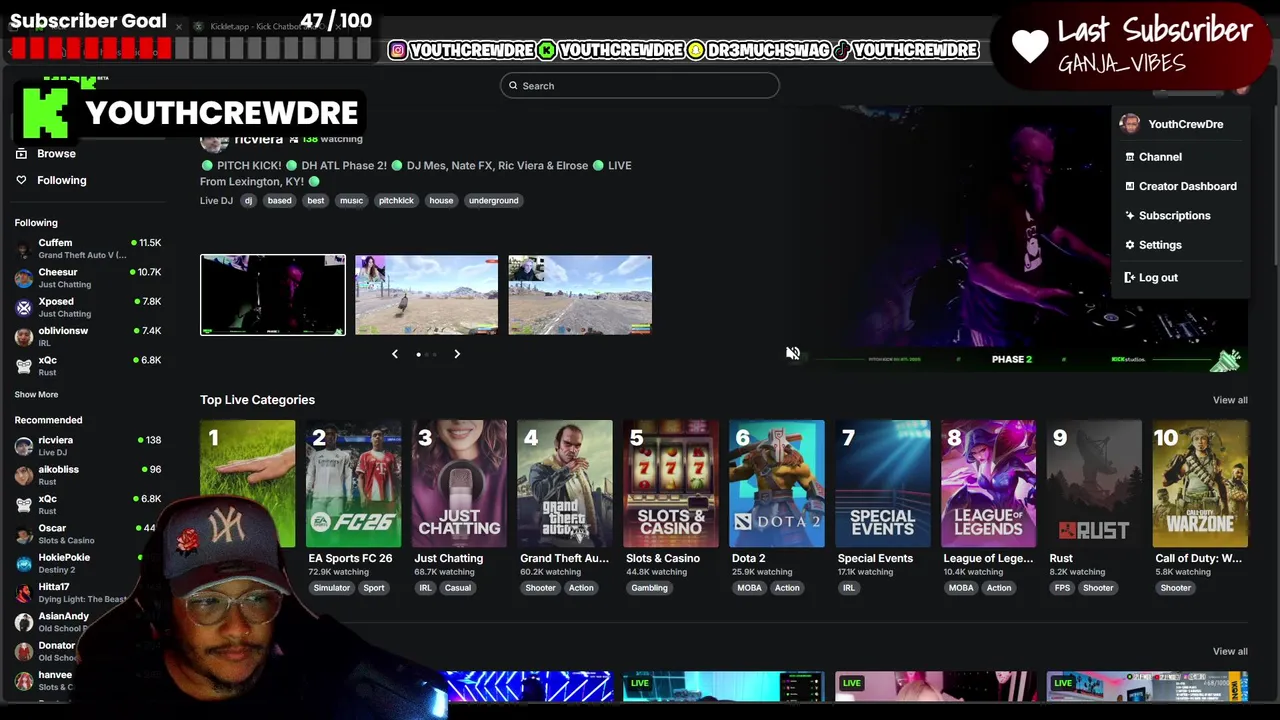This screenshot has width=1280, height=720.
Task: Click Simulator tag under EA Sports FC 26
Action: point(332,588)
